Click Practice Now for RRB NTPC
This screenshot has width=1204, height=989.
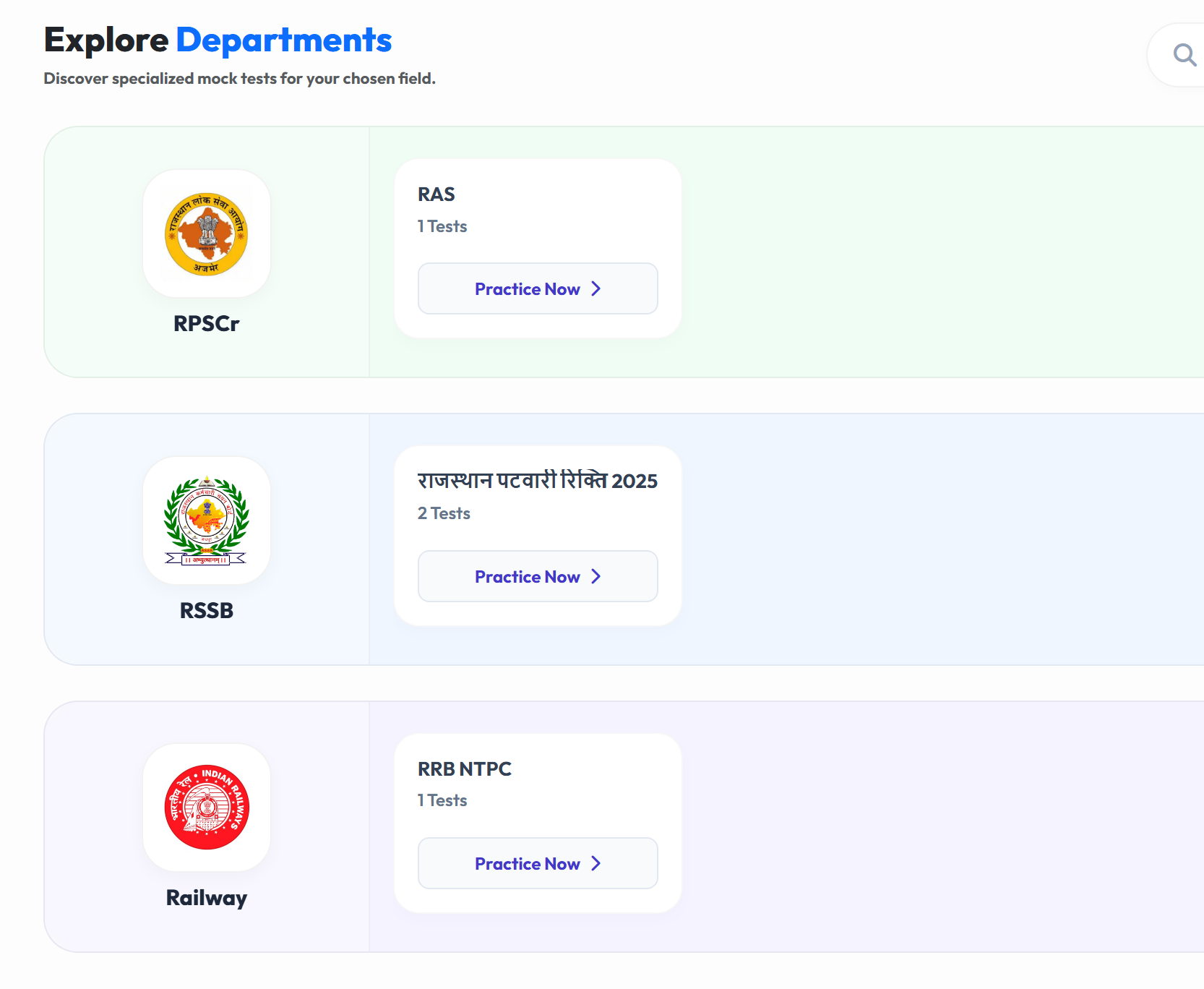tap(538, 863)
